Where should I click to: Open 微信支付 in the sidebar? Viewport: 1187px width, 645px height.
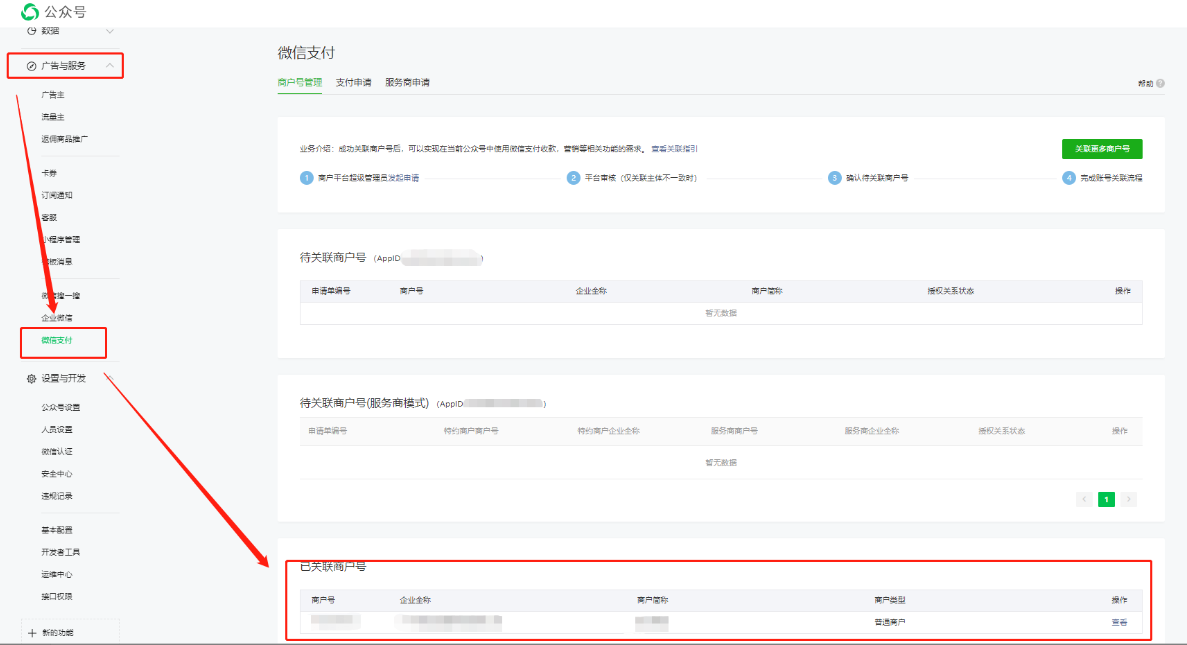[x=57, y=340]
